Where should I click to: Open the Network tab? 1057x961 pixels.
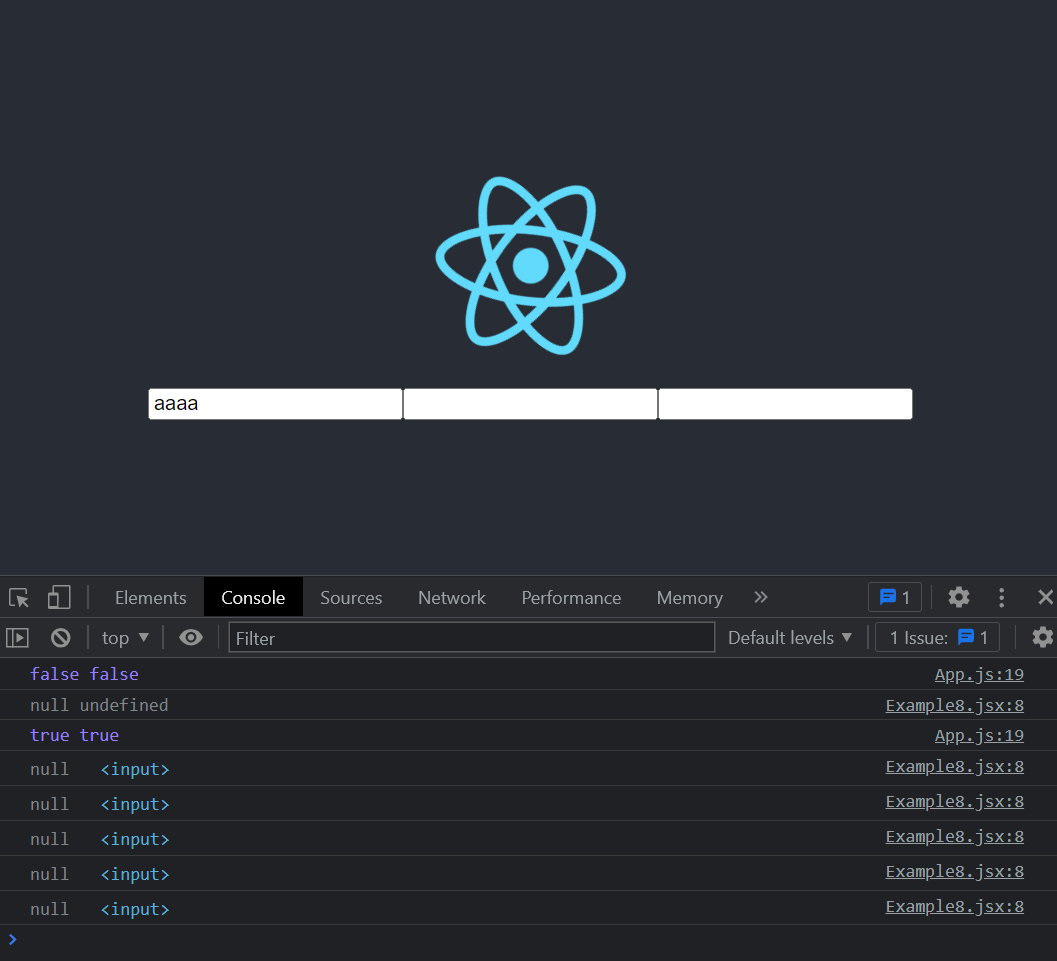click(x=452, y=598)
